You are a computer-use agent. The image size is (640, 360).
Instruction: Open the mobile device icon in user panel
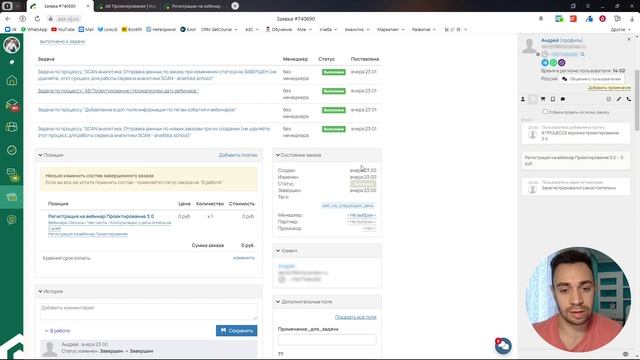click(x=553, y=99)
